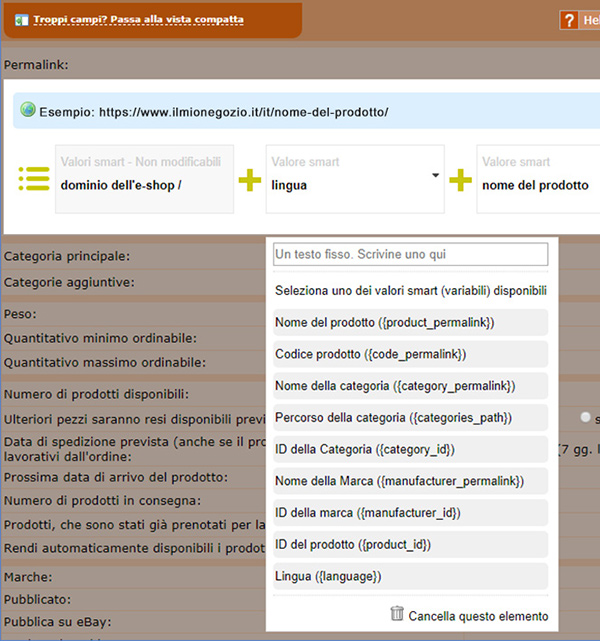Click 'Quantitativo minimo ordinabile:' label
This screenshot has width=600, height=641.
(100, 338)
